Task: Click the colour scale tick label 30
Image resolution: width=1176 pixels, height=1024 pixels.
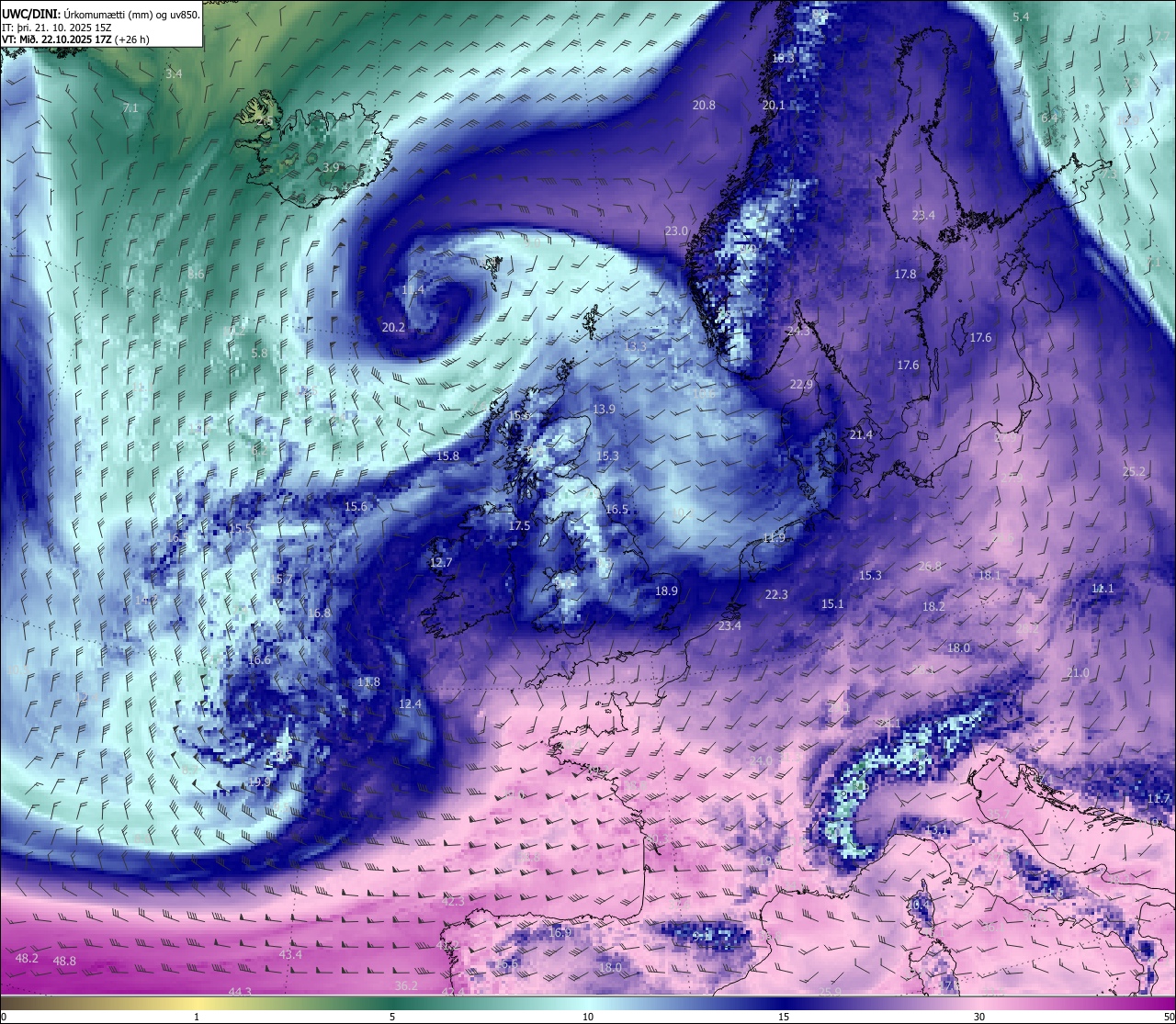Action: [x=979, y=1017]
